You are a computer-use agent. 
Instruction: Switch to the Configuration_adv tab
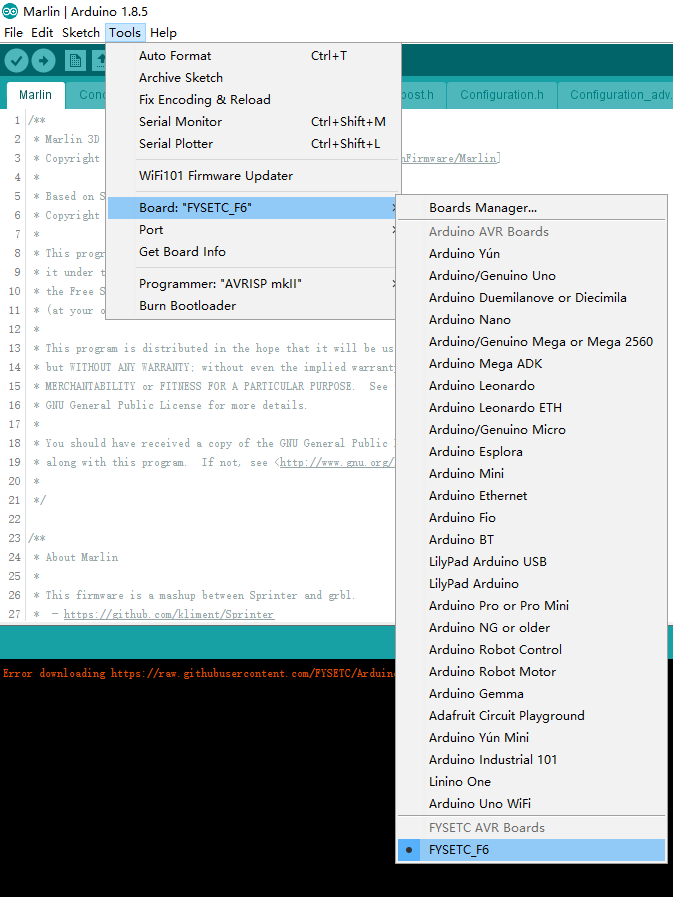coord(616,95)
